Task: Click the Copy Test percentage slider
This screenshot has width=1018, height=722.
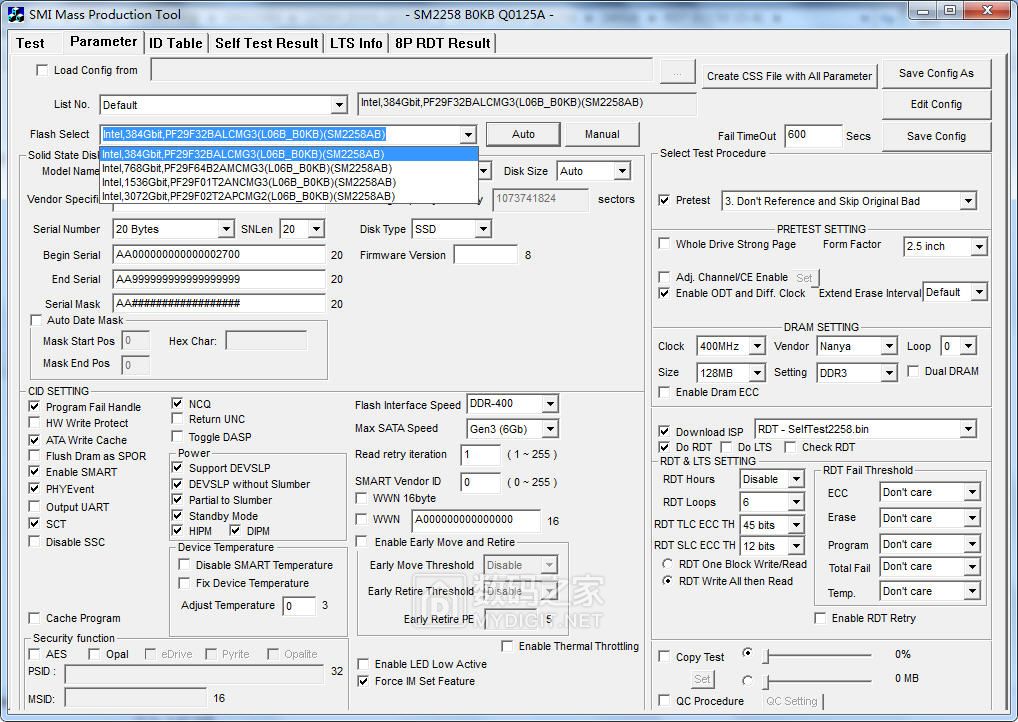Action: [x=817, y=656]
